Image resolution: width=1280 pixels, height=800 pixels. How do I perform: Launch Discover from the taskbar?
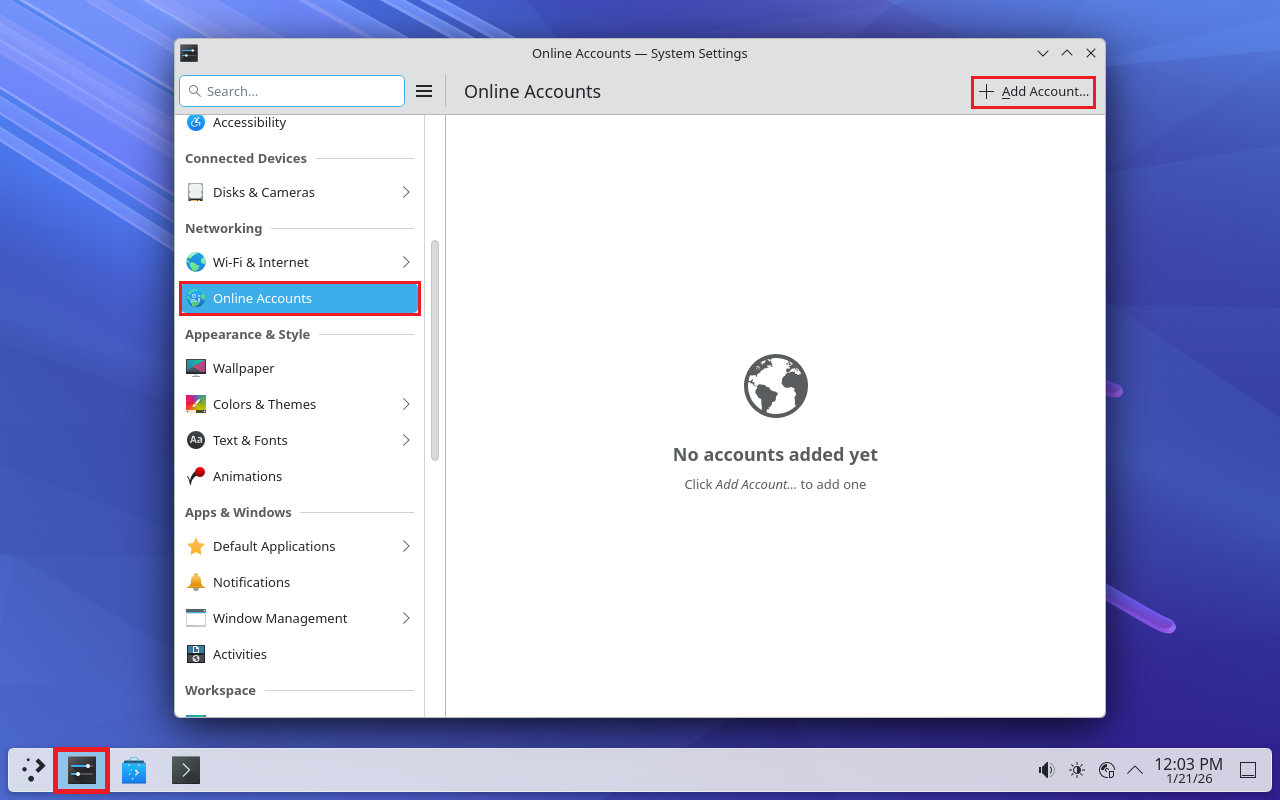[134, 770]
